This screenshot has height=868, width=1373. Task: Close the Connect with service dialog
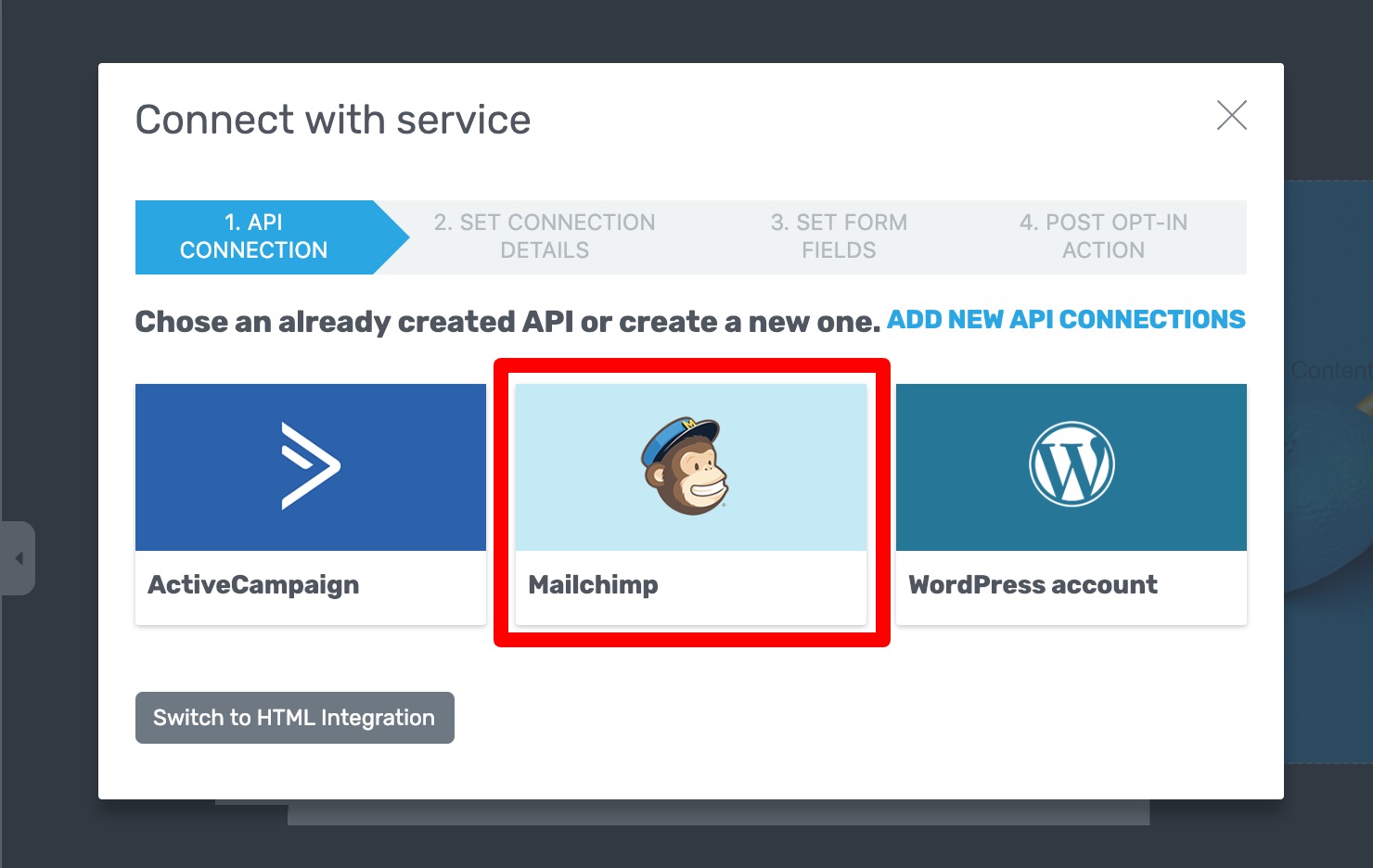(1231, 116)
